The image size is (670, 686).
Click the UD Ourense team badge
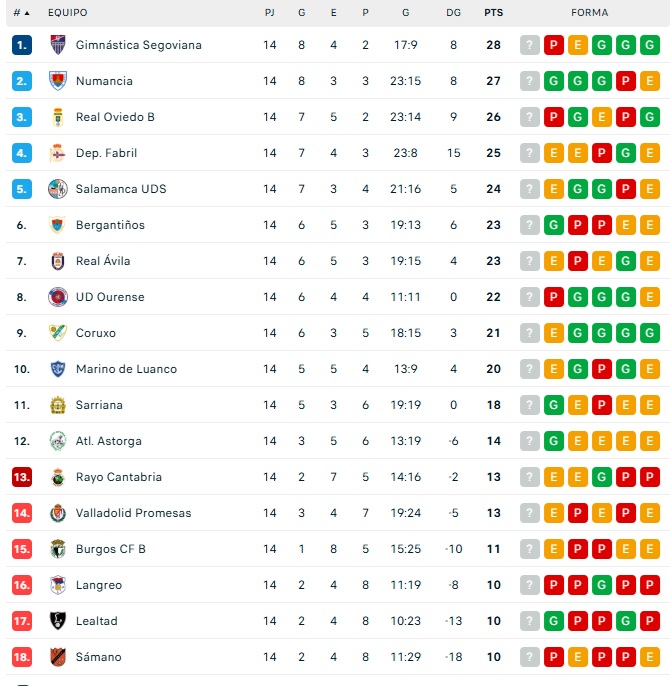[57, 297]
